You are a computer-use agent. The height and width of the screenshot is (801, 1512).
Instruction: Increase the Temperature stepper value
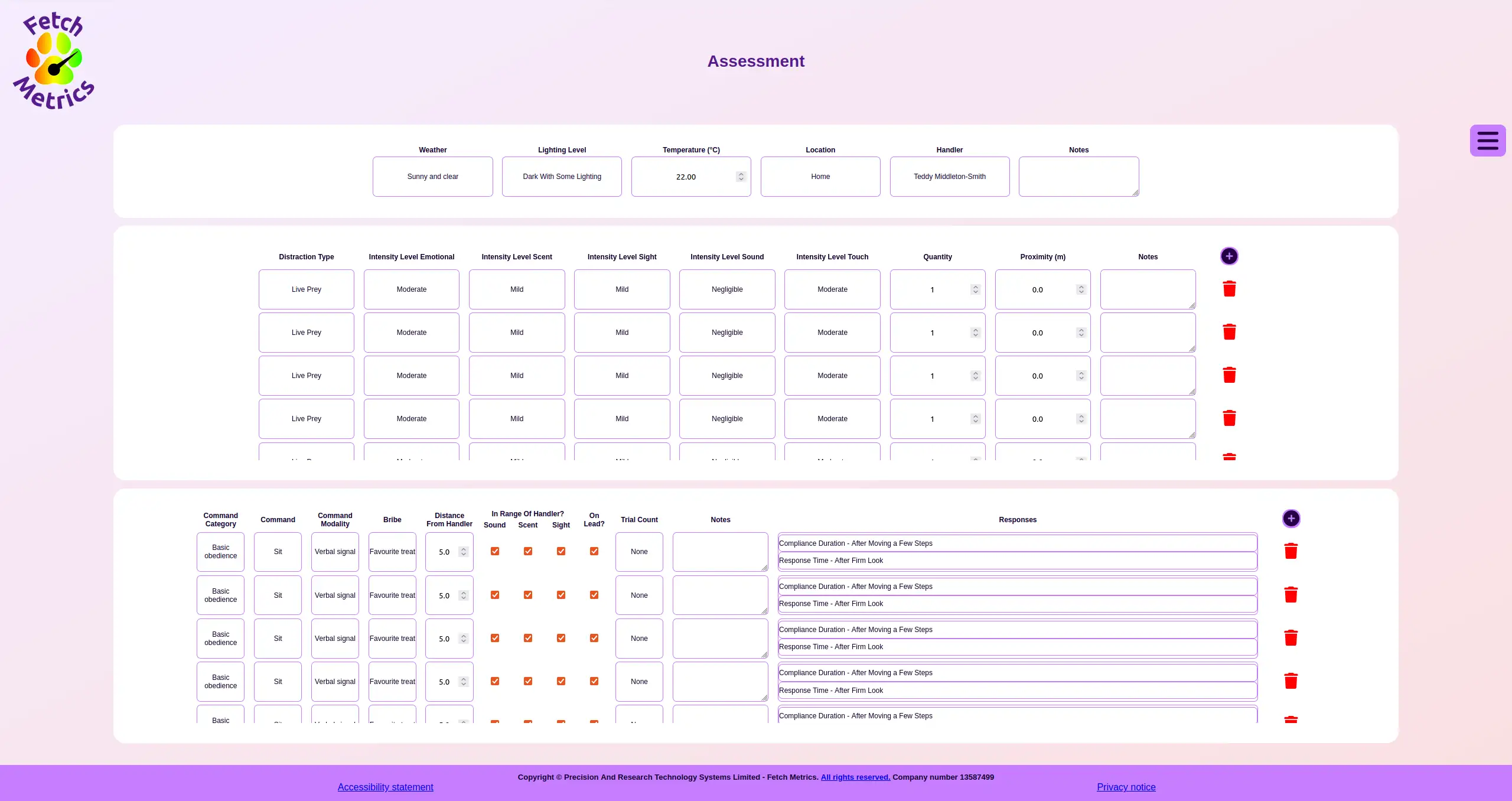tap(741, 174)
